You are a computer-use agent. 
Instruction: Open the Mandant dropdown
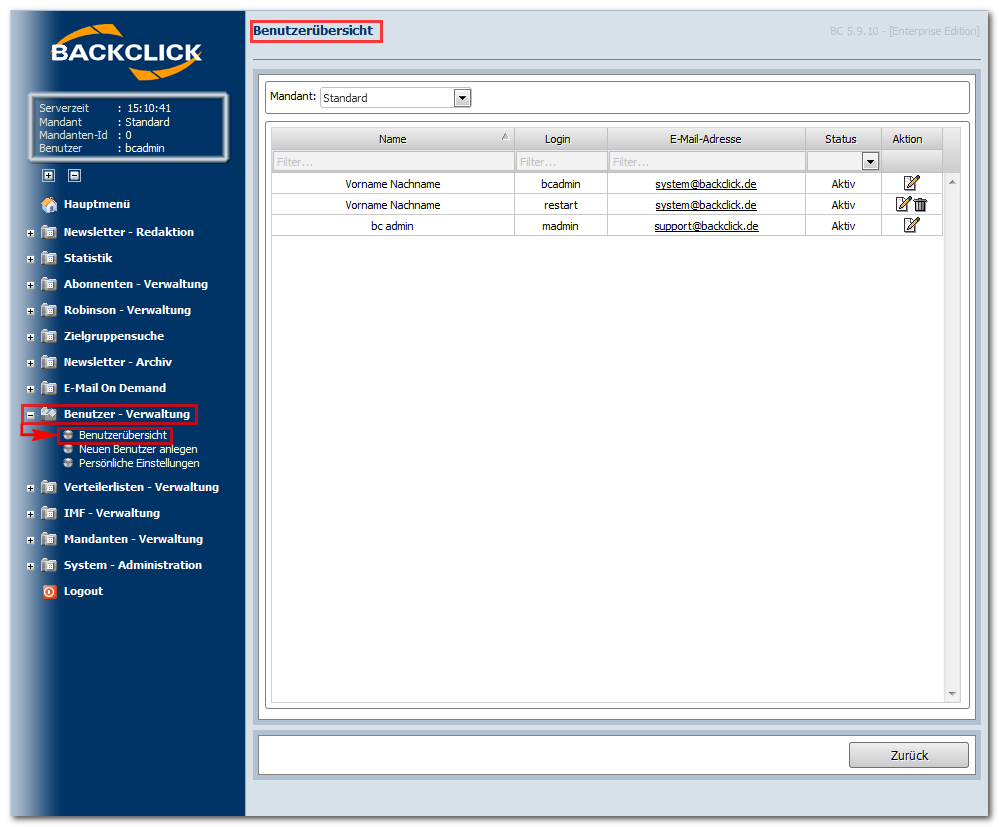(462, 98)
